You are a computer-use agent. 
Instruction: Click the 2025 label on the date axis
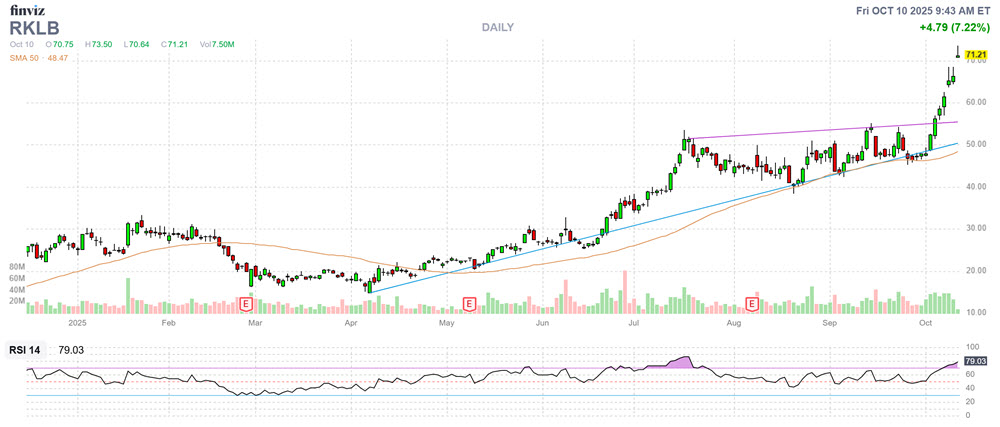click(79, 324)
